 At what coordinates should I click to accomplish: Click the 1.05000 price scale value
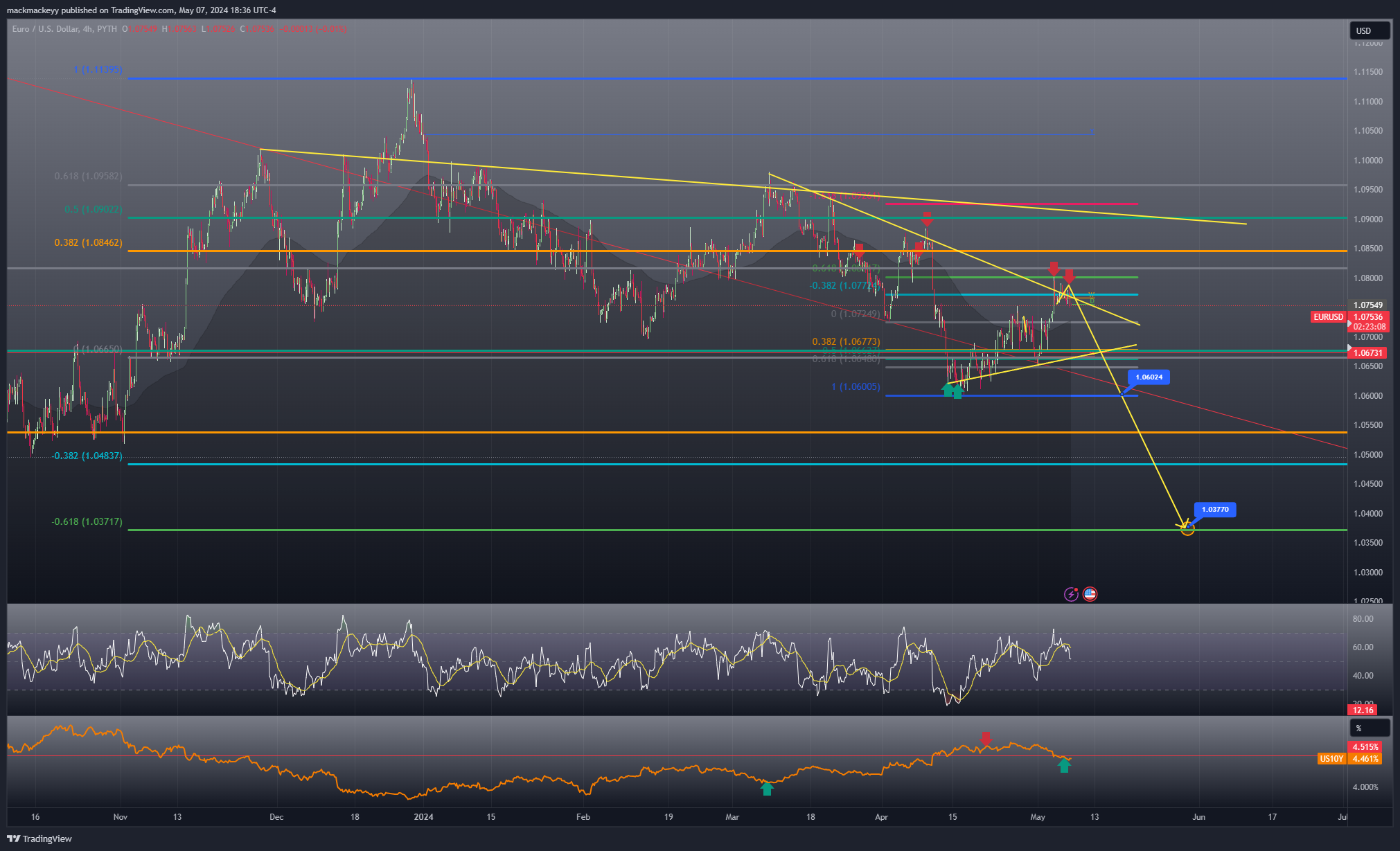pos(1368,455)
